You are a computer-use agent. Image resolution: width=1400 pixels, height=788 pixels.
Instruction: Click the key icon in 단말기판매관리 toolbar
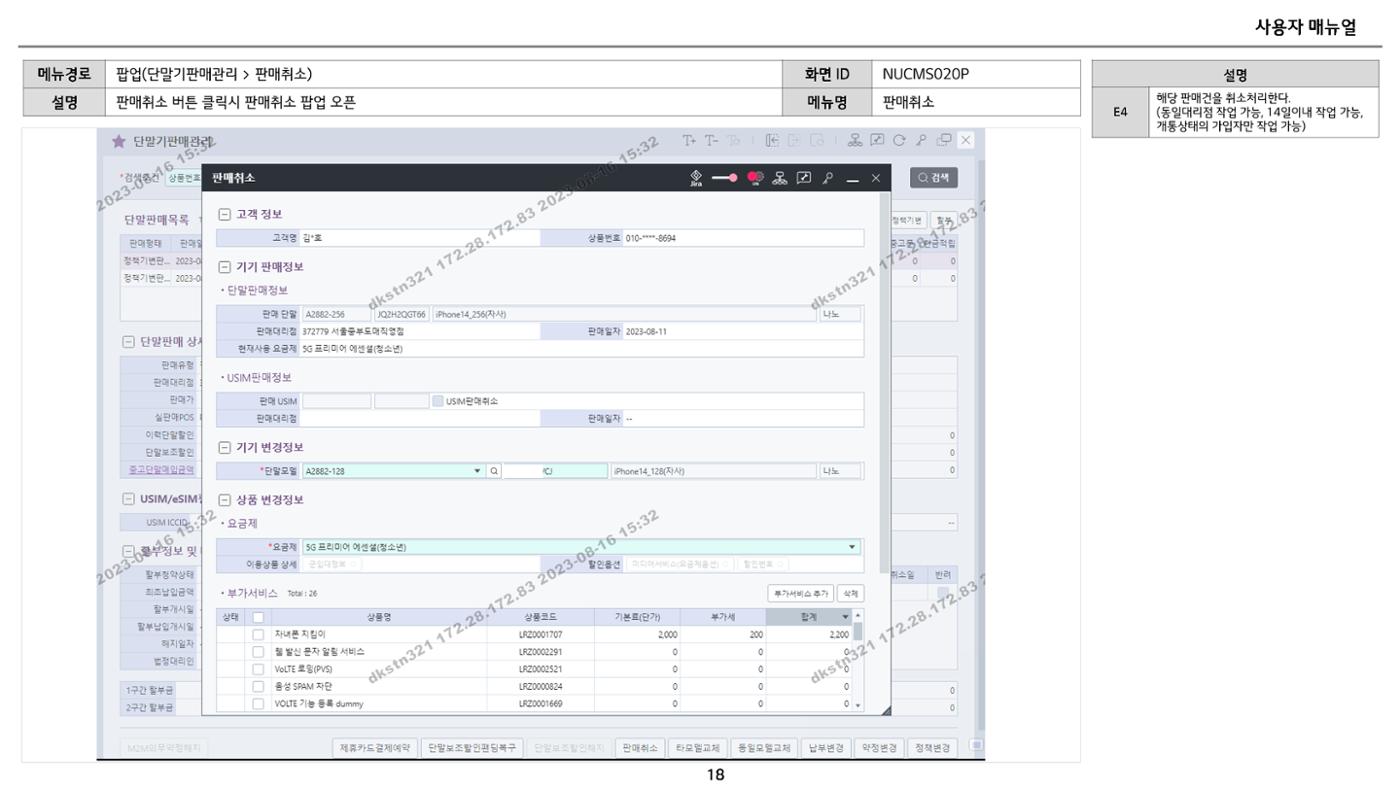pyautogui.click(x=920, y=140)
